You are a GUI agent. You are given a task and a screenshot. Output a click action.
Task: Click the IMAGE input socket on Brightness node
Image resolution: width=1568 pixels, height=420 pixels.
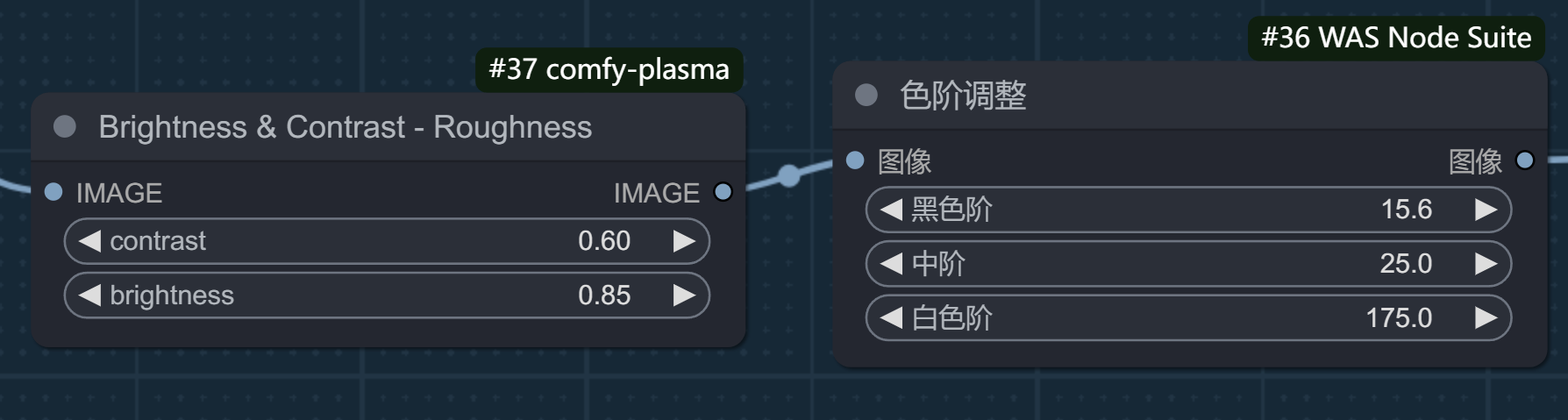coord(53,192)
